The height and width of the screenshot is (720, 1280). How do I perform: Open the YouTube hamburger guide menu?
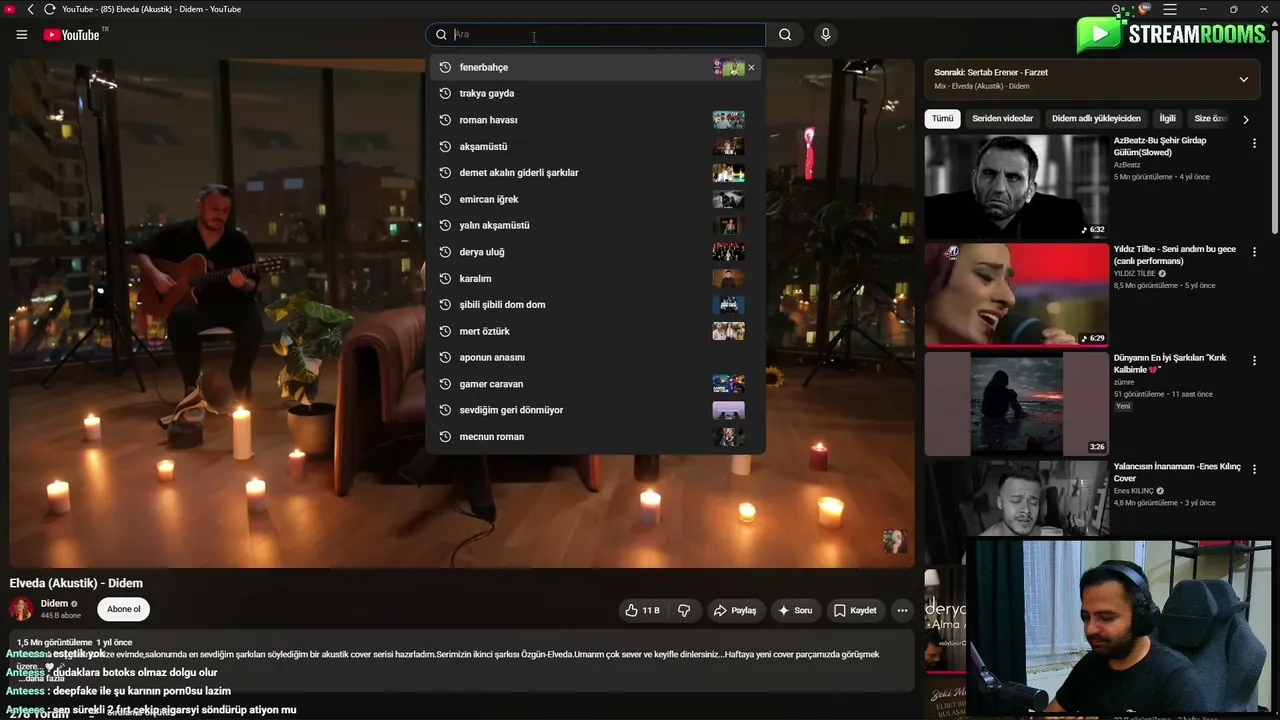click(x=21, y=35)
